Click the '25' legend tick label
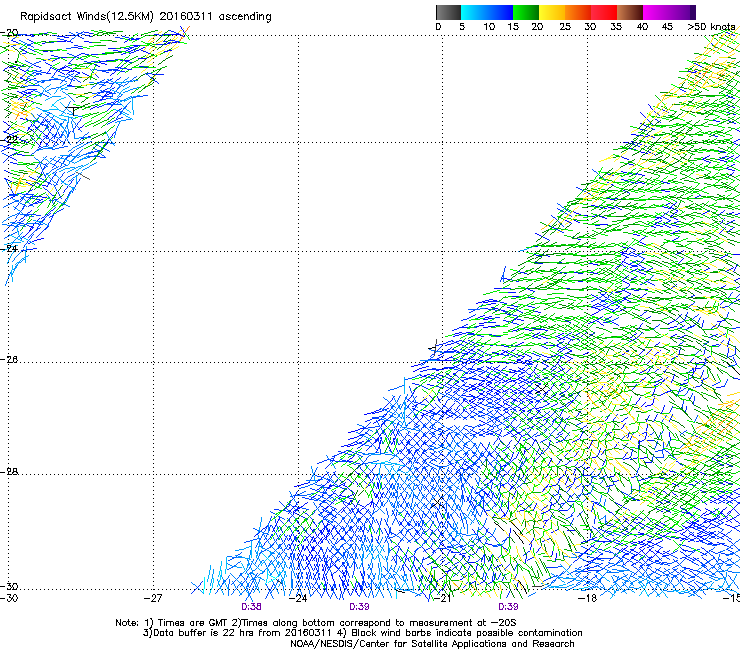This screenshot has height=650, width=740. pos(565,27)
